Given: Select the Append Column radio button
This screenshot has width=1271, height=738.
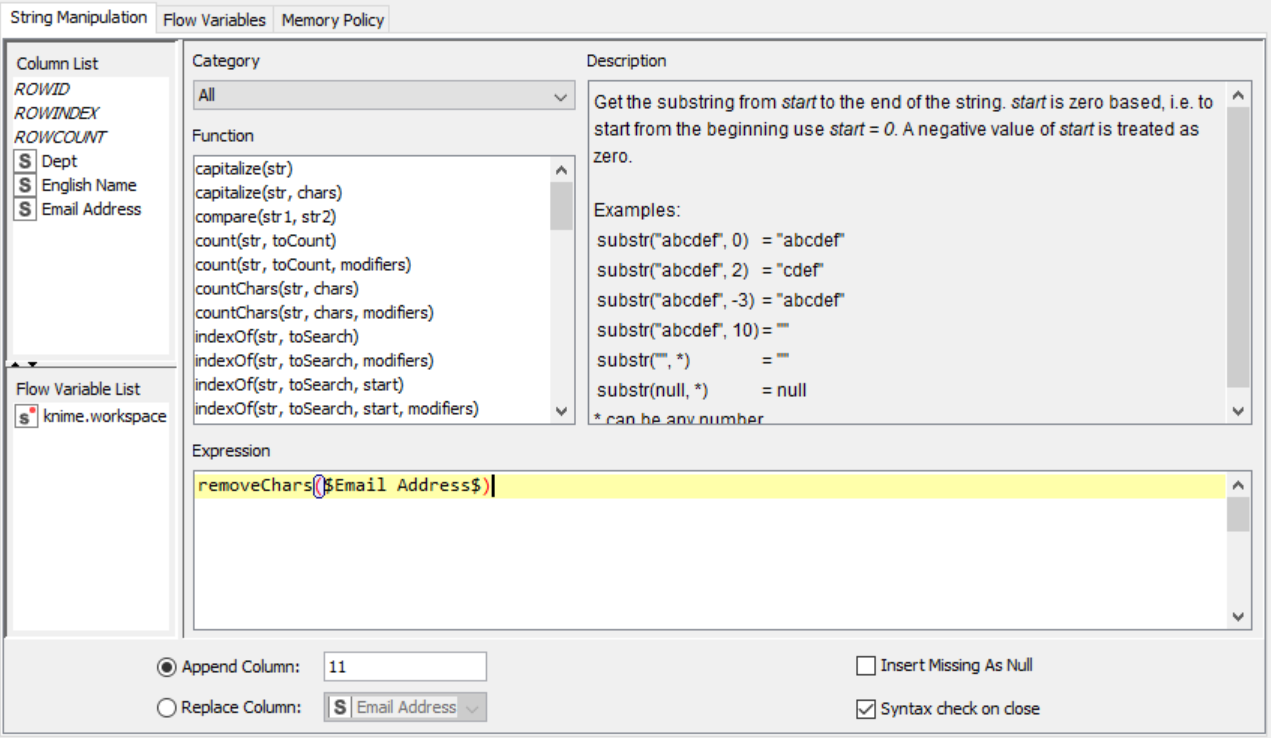Looking at the screenshot, I should 167,667.
